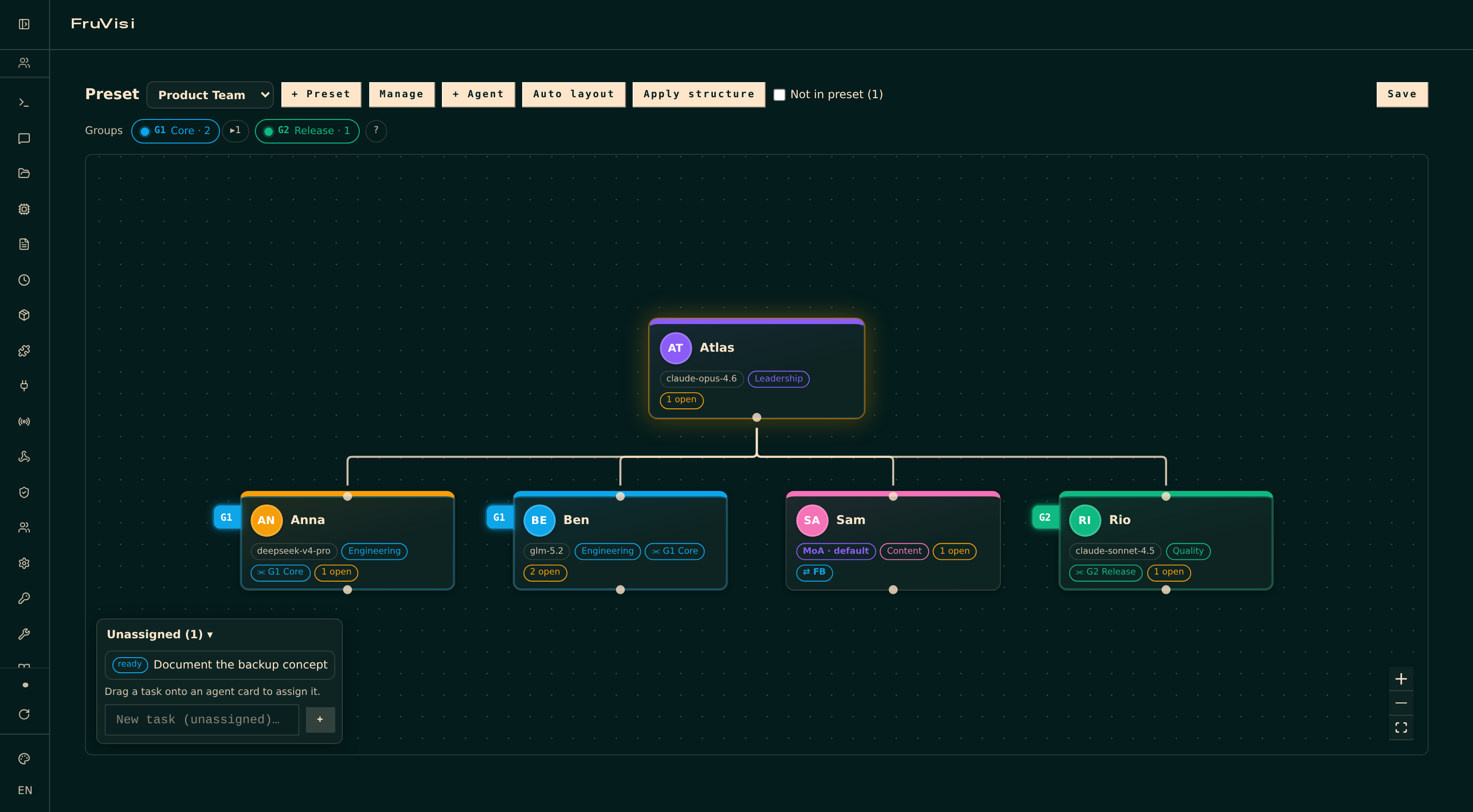Click the 2 open badge on Ben's card
1473x812 pixels.
point(545,572)
